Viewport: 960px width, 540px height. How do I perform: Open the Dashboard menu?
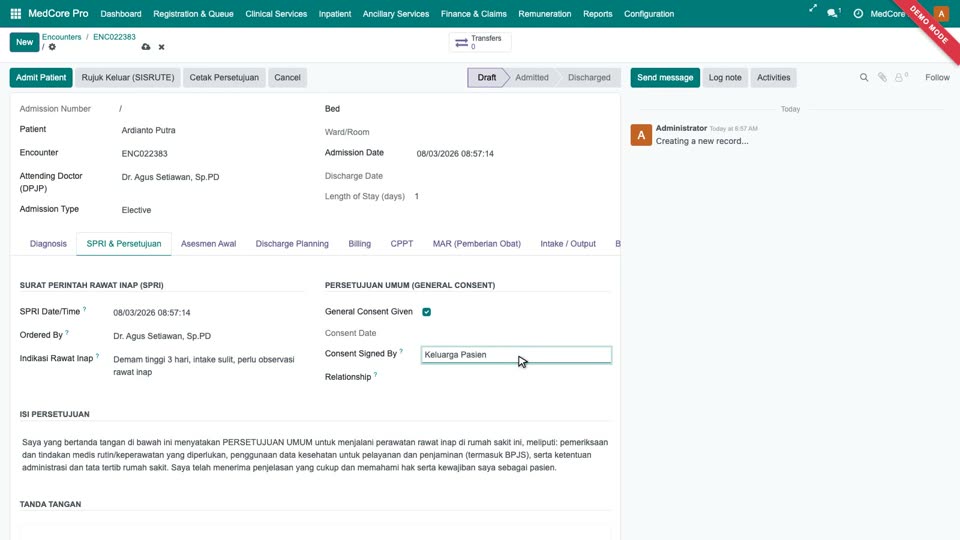tap(121, 13)
